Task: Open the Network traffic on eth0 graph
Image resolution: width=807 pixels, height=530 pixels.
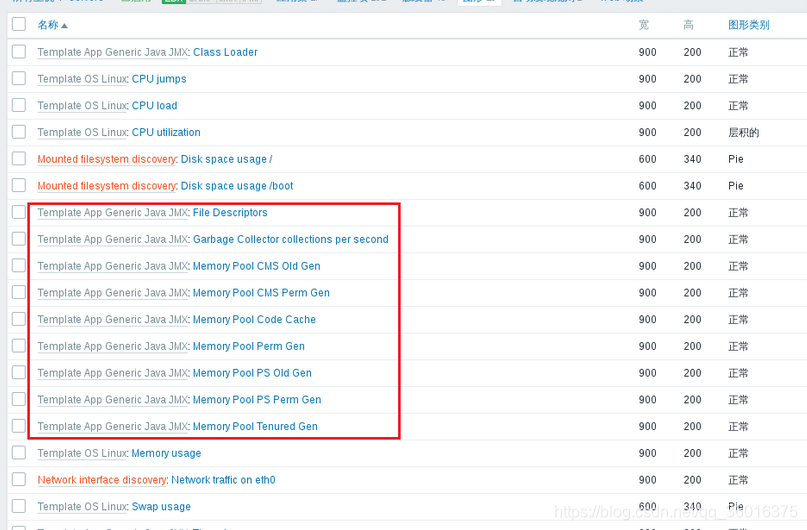Action: click(x=223, y=480)
